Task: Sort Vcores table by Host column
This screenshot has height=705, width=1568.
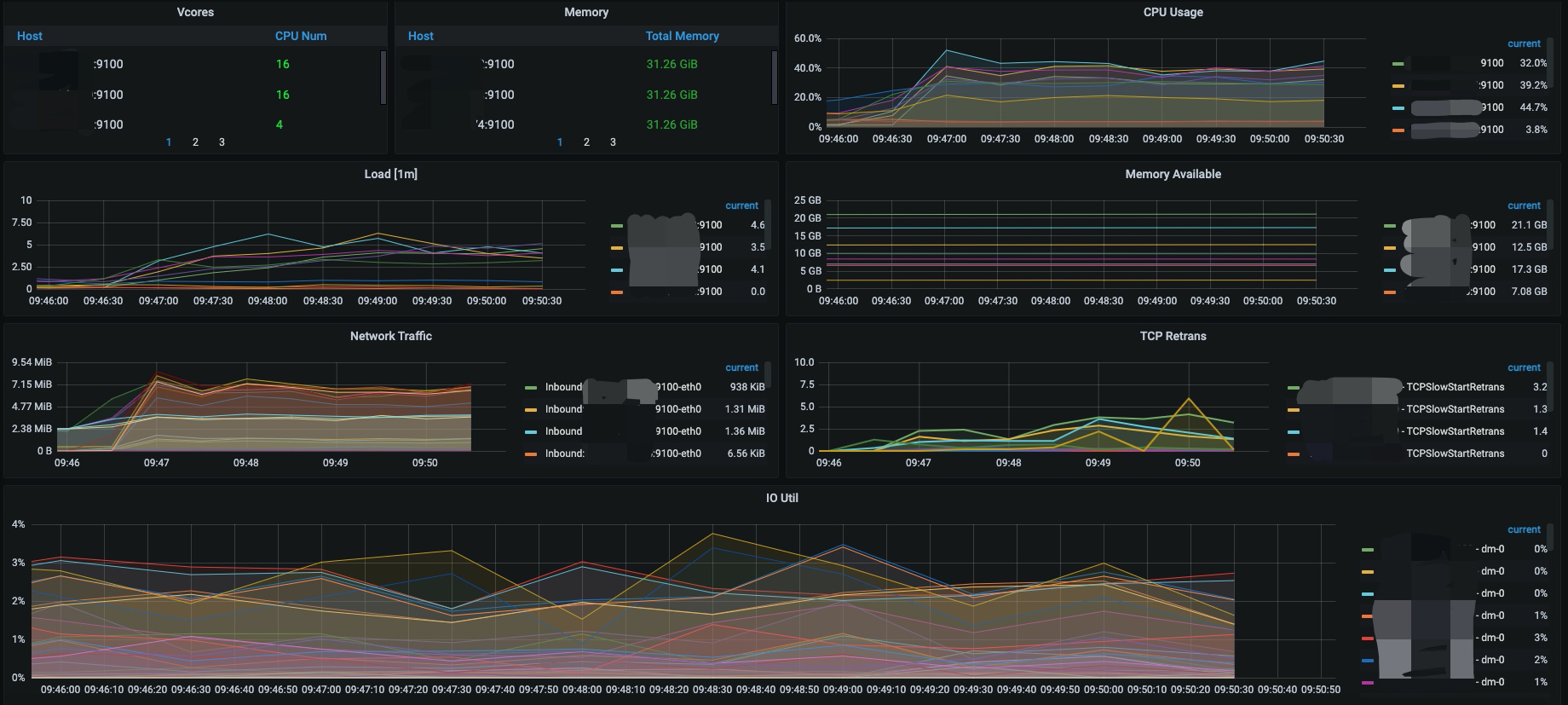Action: tap(30, 36)
